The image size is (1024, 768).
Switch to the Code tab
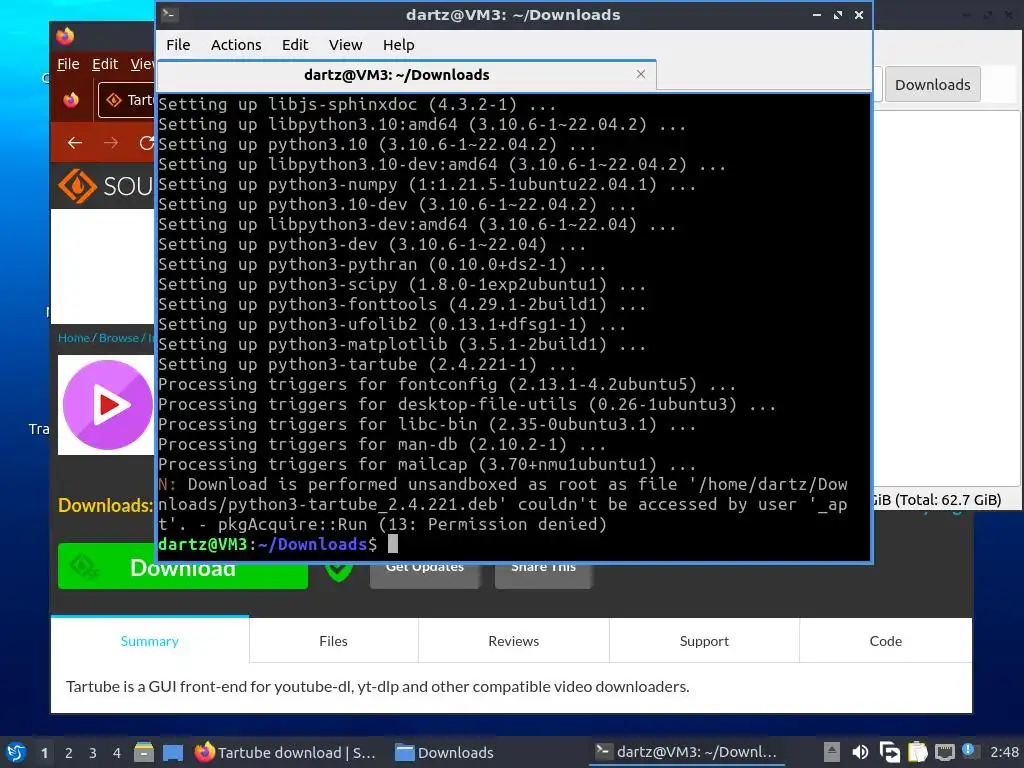pos(886,641)
